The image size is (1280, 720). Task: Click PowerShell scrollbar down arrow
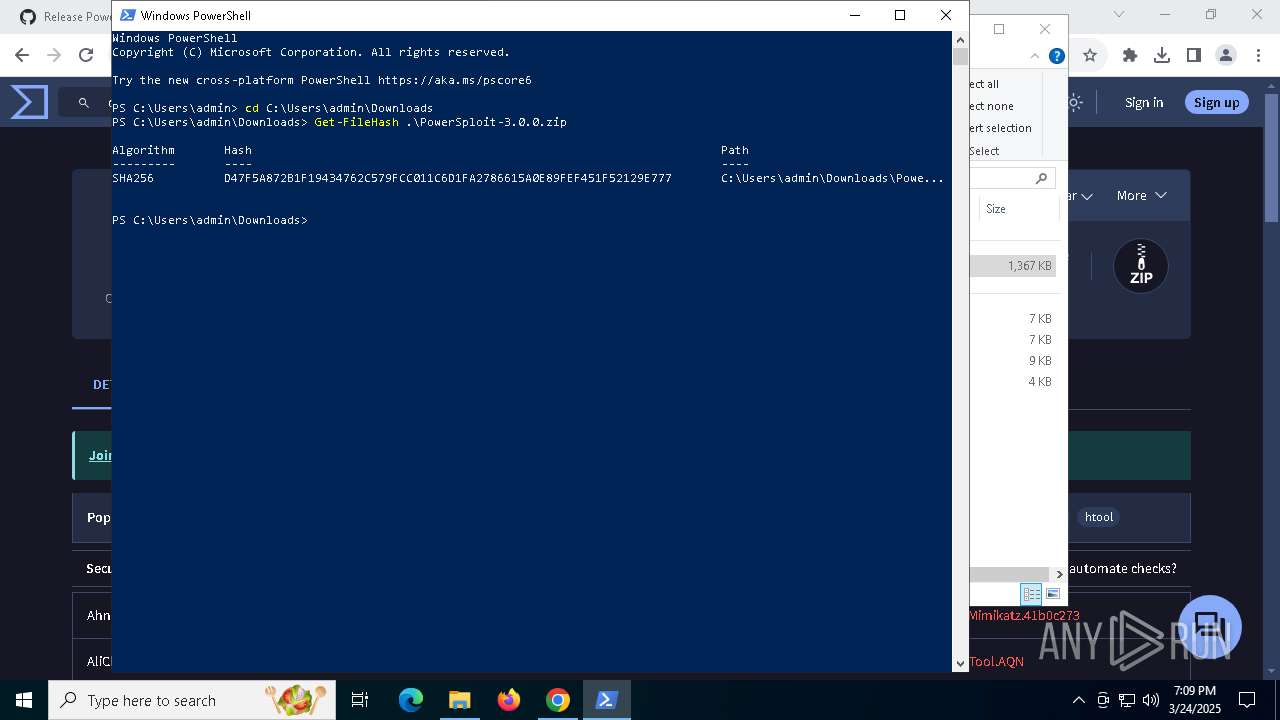960,663
